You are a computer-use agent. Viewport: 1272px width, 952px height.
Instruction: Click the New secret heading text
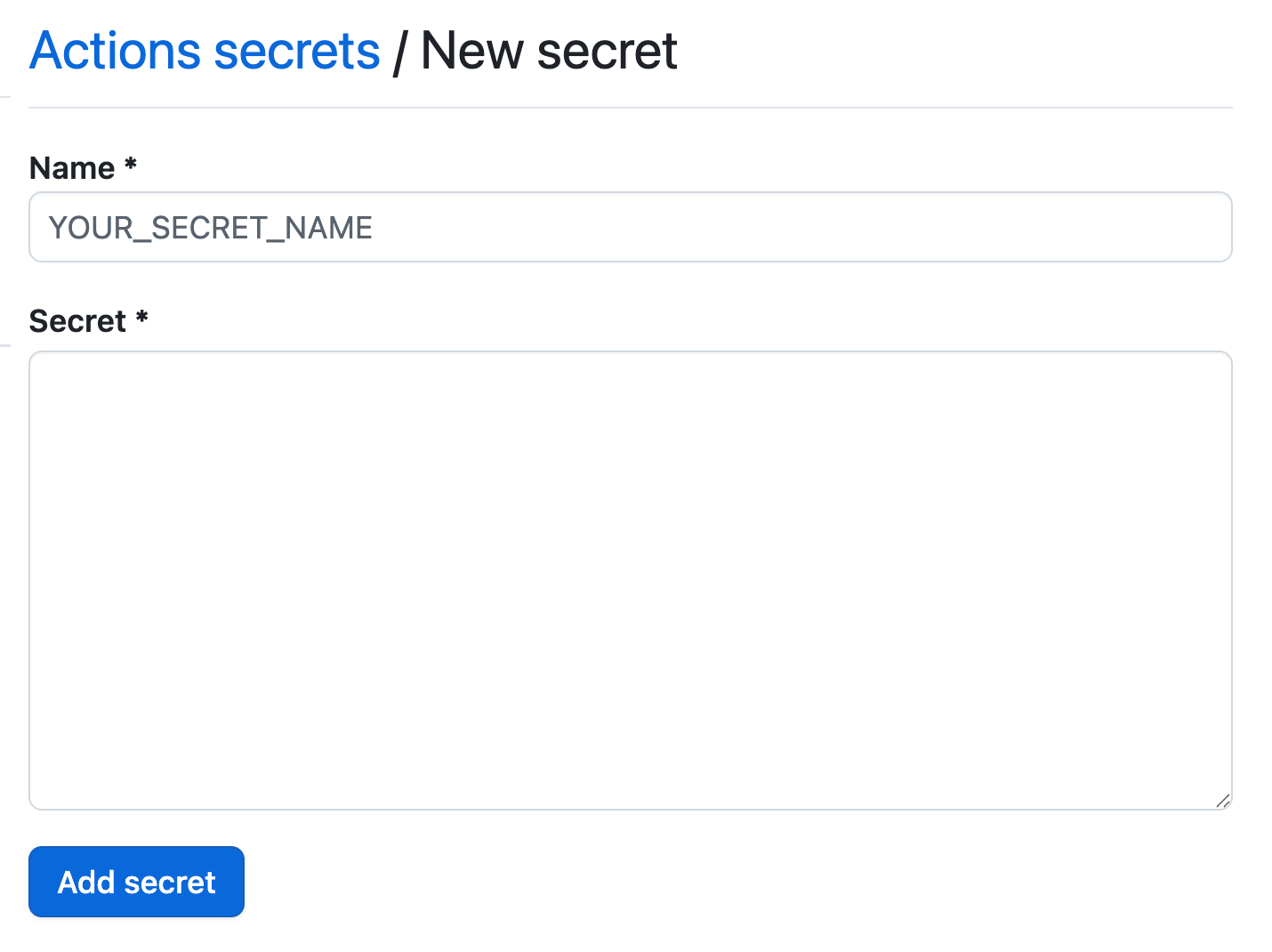[549, 51]
